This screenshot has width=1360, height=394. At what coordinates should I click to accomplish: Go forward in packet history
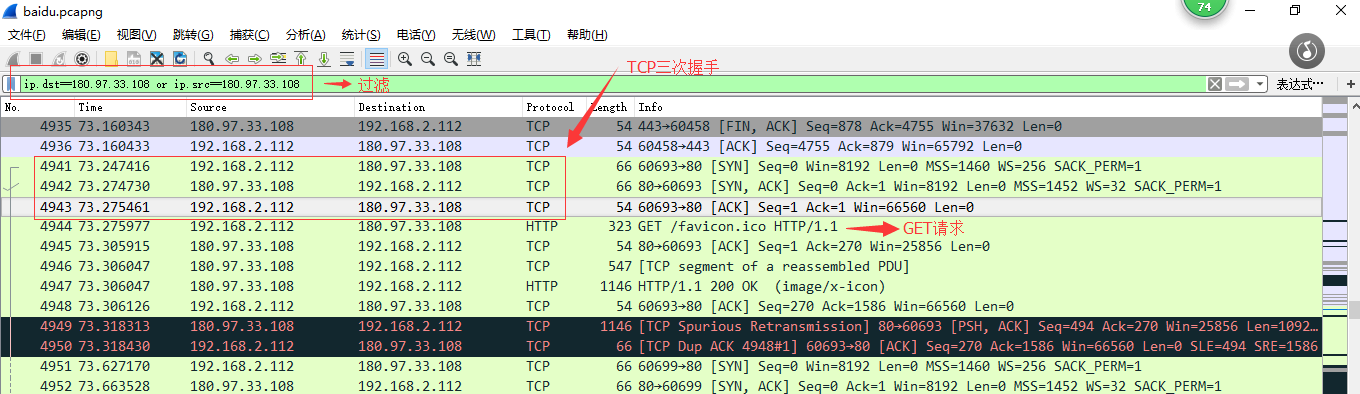coord(255,59)
